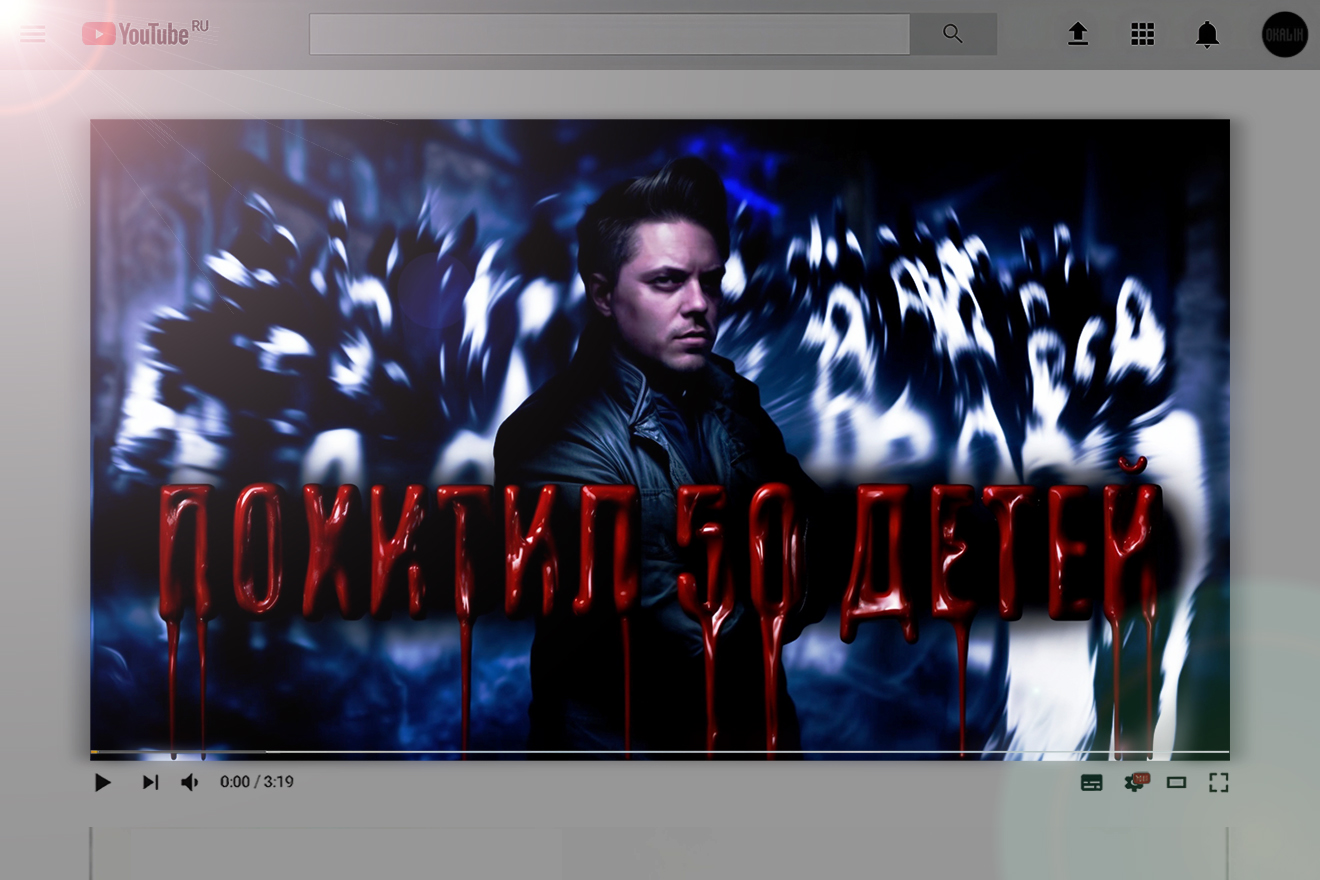
Task: Go to the YouTube home logo
Action: (x=146, y=34)
